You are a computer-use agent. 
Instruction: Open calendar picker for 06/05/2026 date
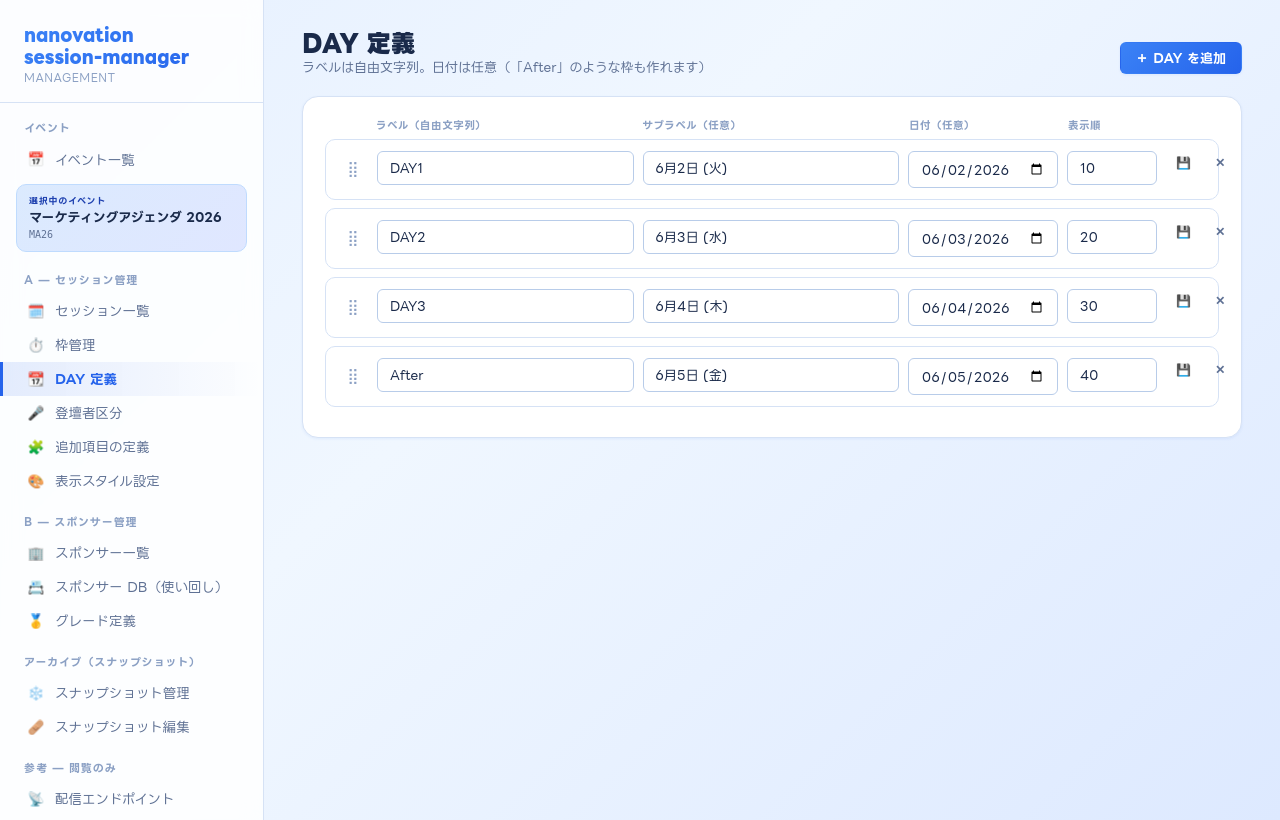tap(1036, 376)
